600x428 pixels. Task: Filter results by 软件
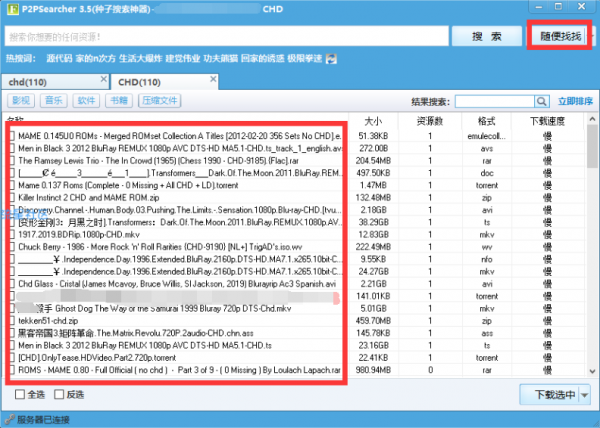(86, 101)
